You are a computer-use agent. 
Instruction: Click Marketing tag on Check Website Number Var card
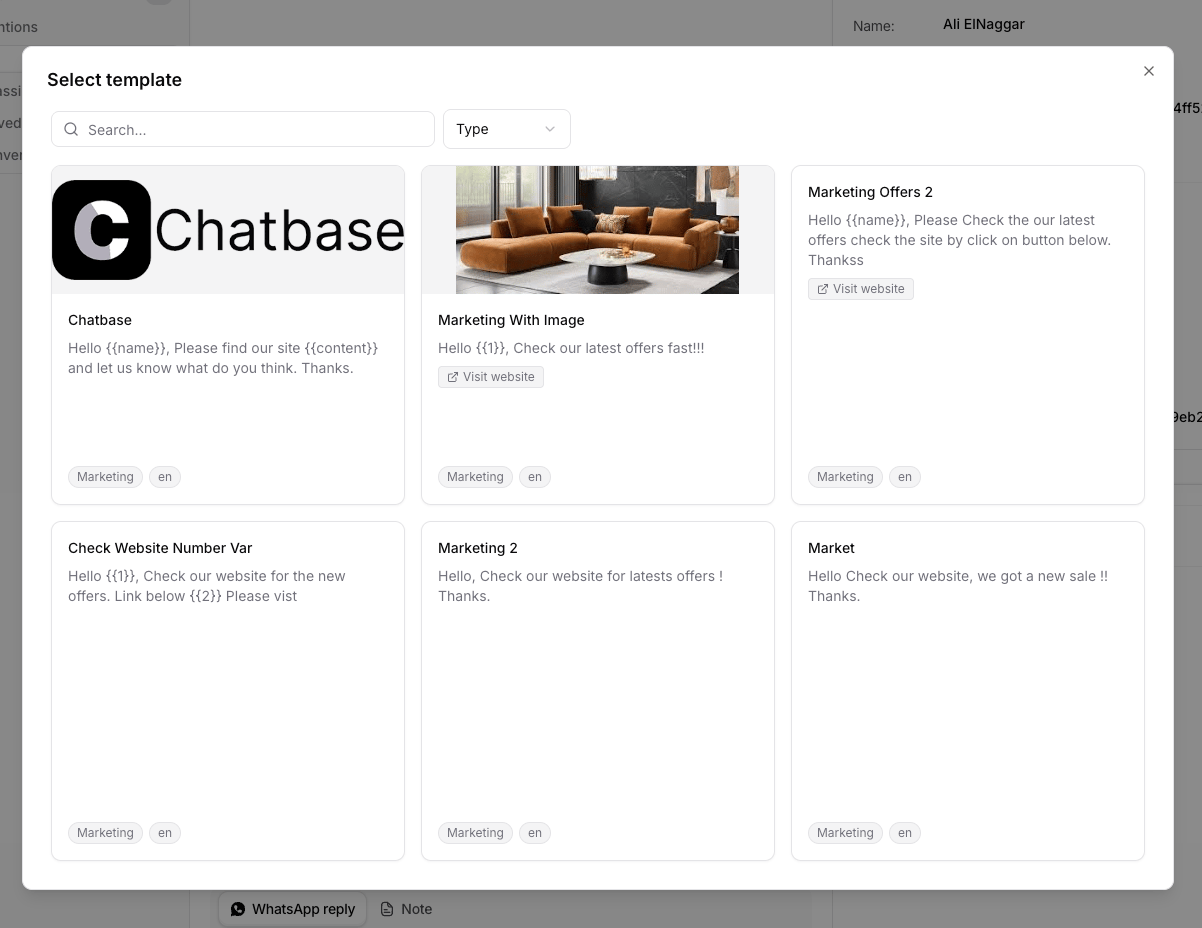click(105, 833)
